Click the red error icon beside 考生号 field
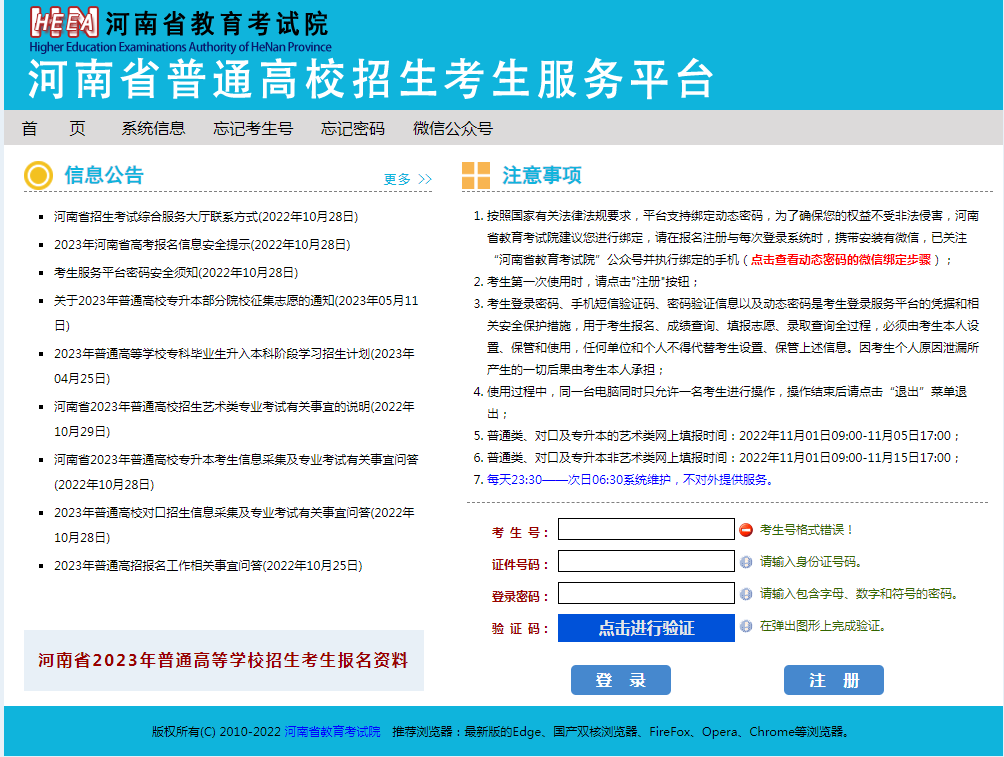Screen dimensions: 1004x757 pos(746,529)
